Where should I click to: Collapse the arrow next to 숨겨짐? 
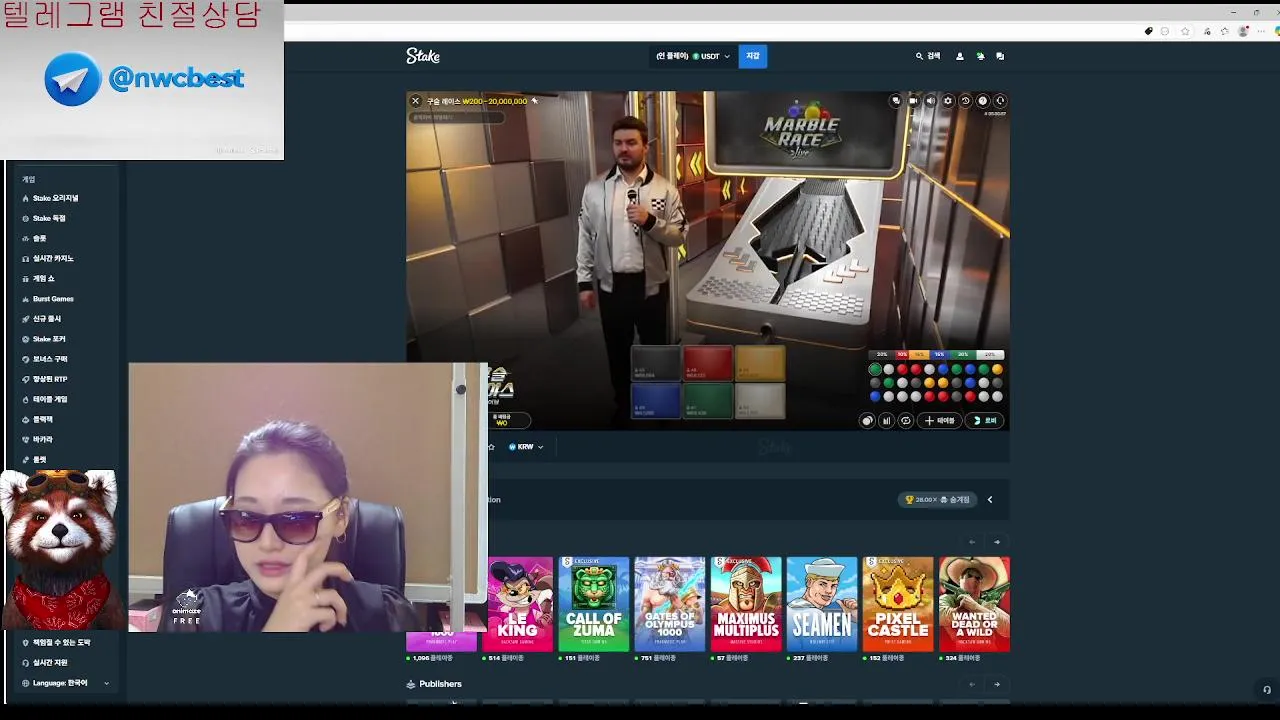990,500
